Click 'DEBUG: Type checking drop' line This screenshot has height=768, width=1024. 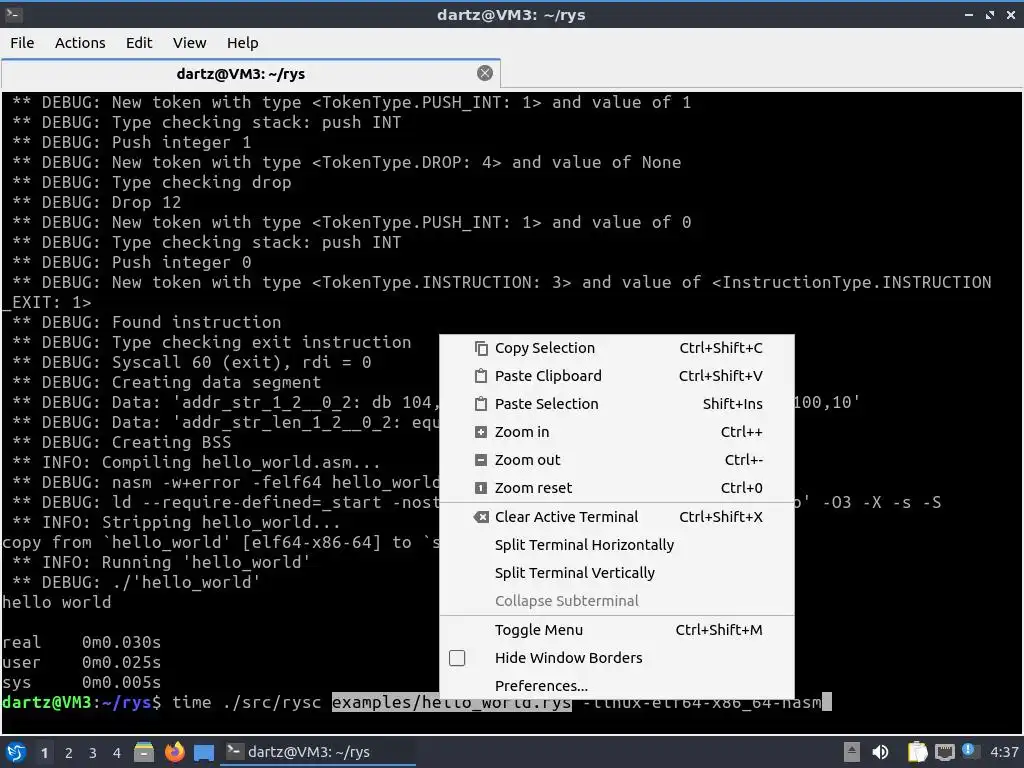point(152,182)
